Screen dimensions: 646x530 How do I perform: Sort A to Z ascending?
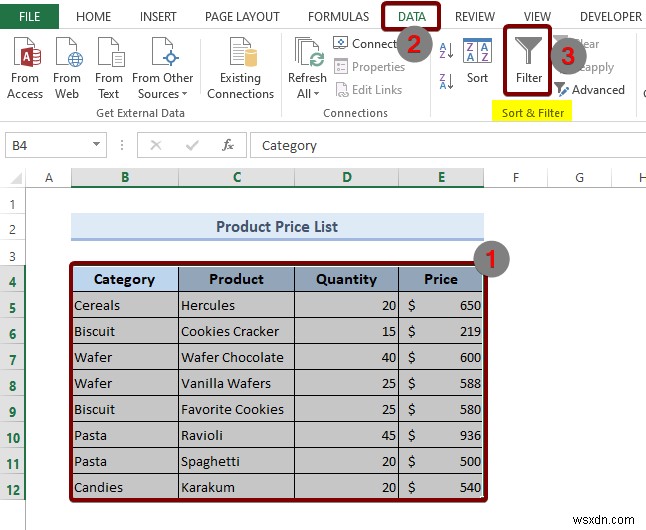[446, 51]
